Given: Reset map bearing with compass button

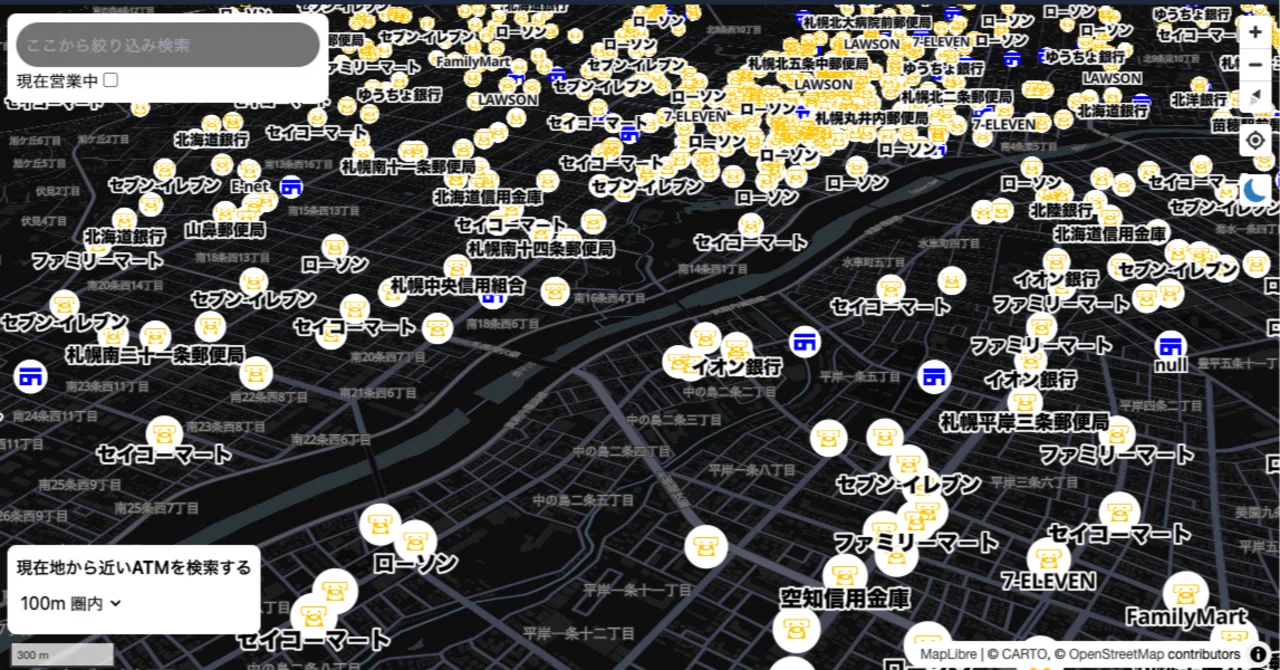Looking at the screenshot, I should click(1256, 98).
